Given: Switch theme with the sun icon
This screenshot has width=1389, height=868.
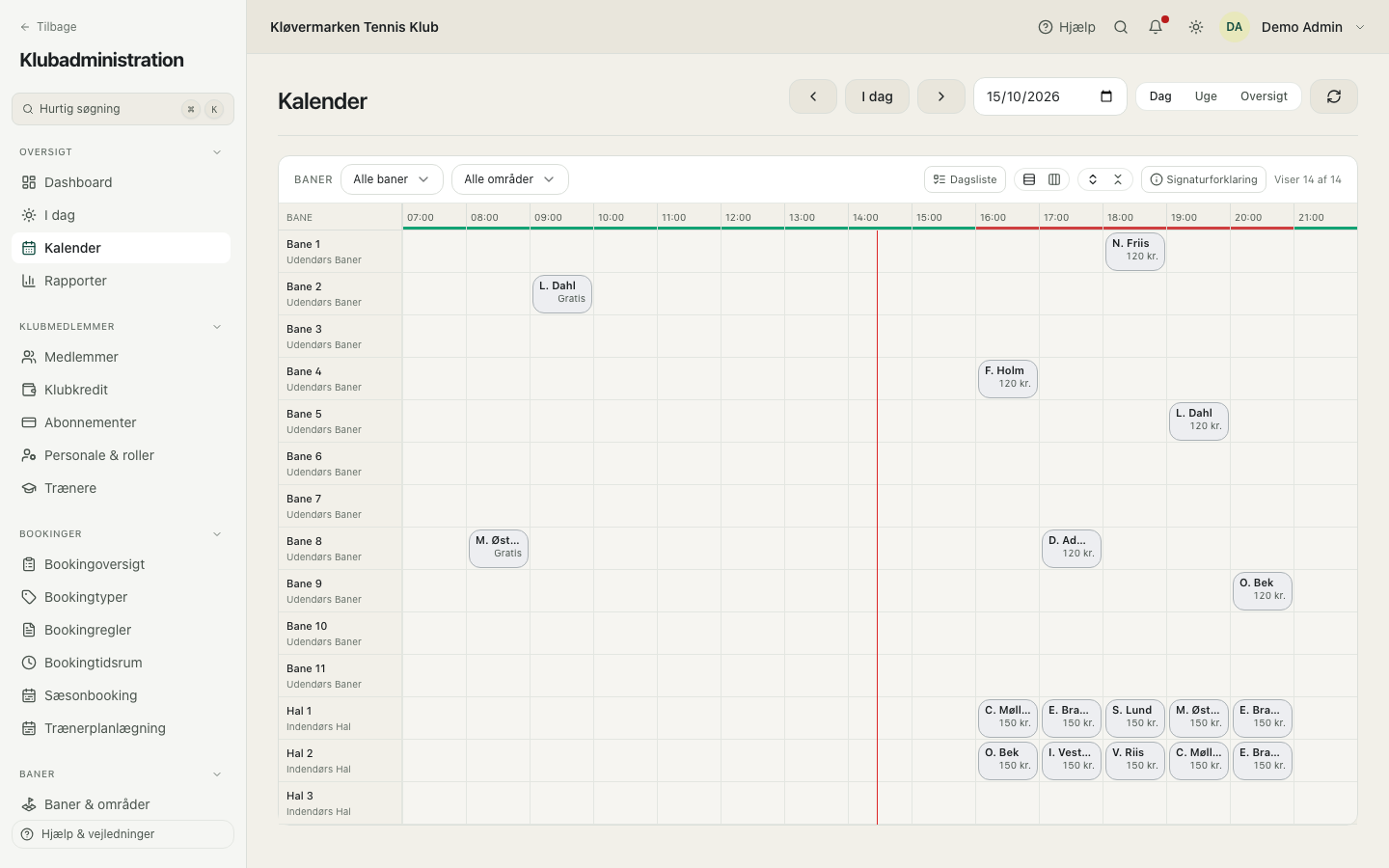Looking at the screenshot, I should 1196,27.
